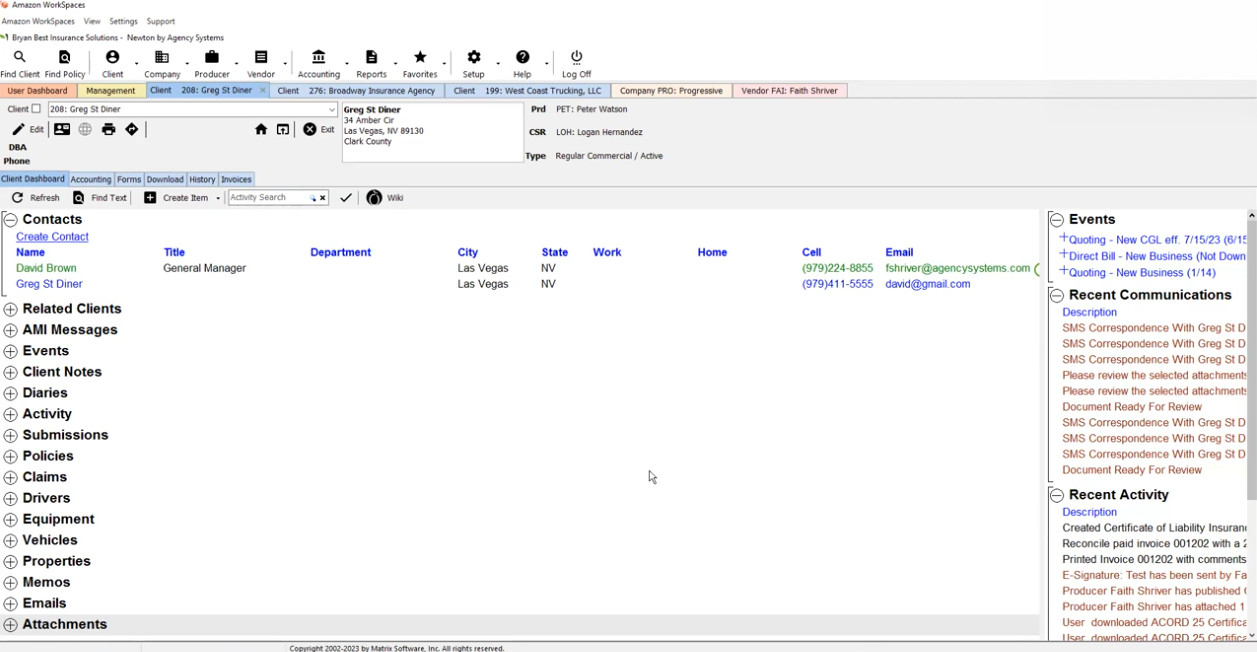1257x652 pixels.
Task: Click in the Activity Search field
Action: click(267, 198)
